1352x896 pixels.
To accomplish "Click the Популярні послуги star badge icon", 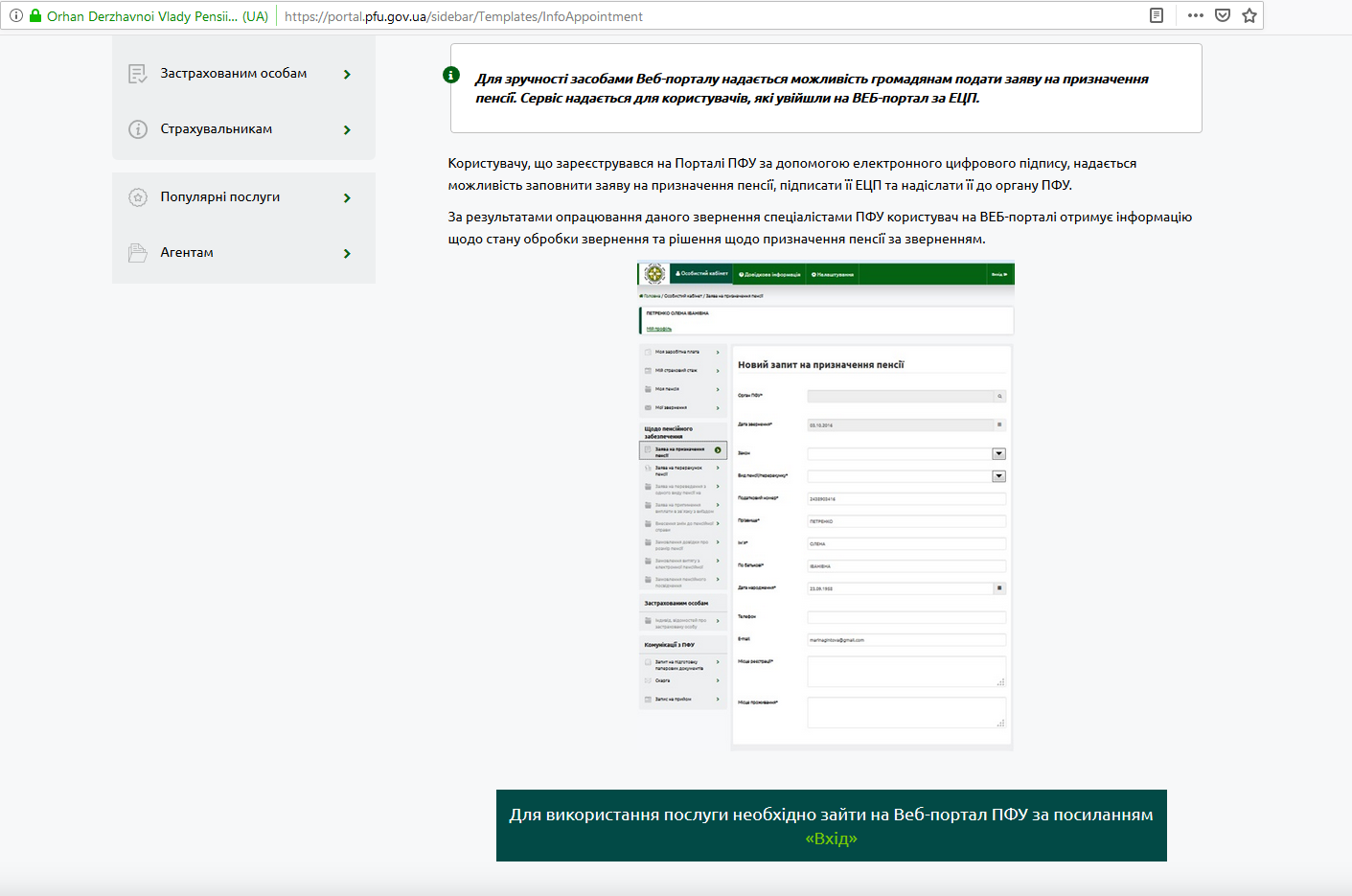I will pyautogui.click(x=138, y=197).
